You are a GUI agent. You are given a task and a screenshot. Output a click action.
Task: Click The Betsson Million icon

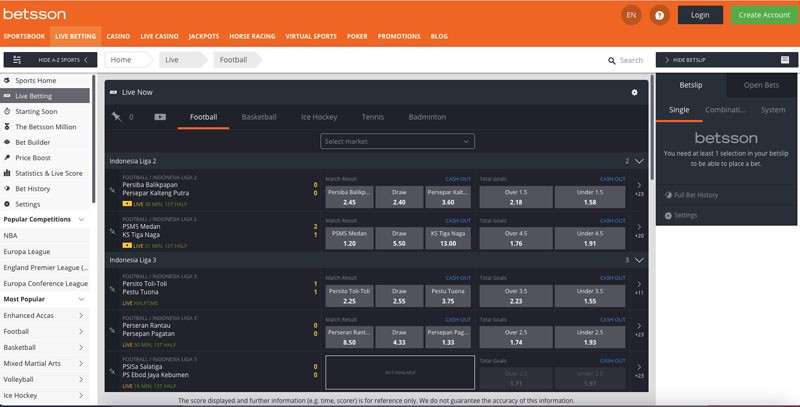7,126
